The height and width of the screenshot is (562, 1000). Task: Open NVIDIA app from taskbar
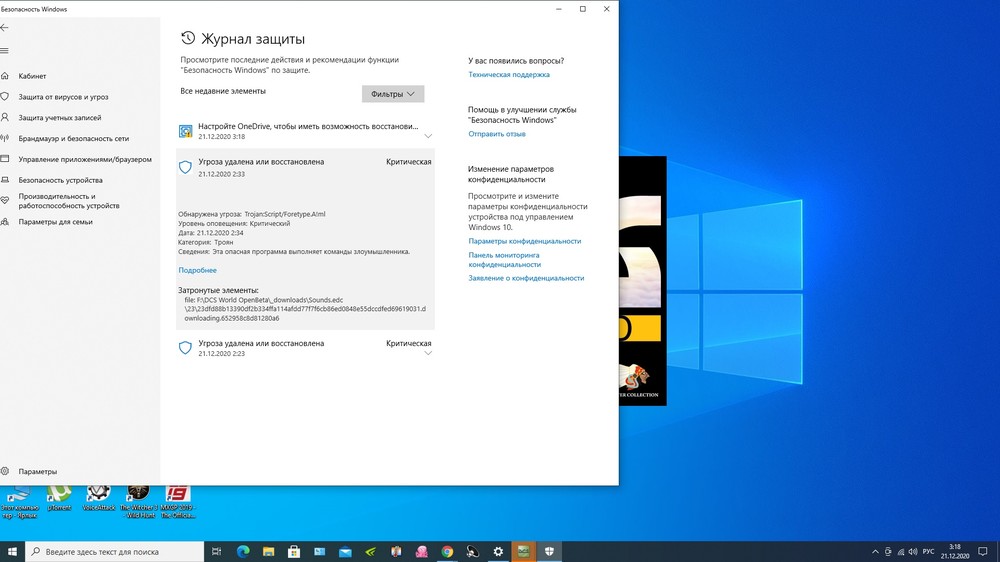(x=371, y=552)
